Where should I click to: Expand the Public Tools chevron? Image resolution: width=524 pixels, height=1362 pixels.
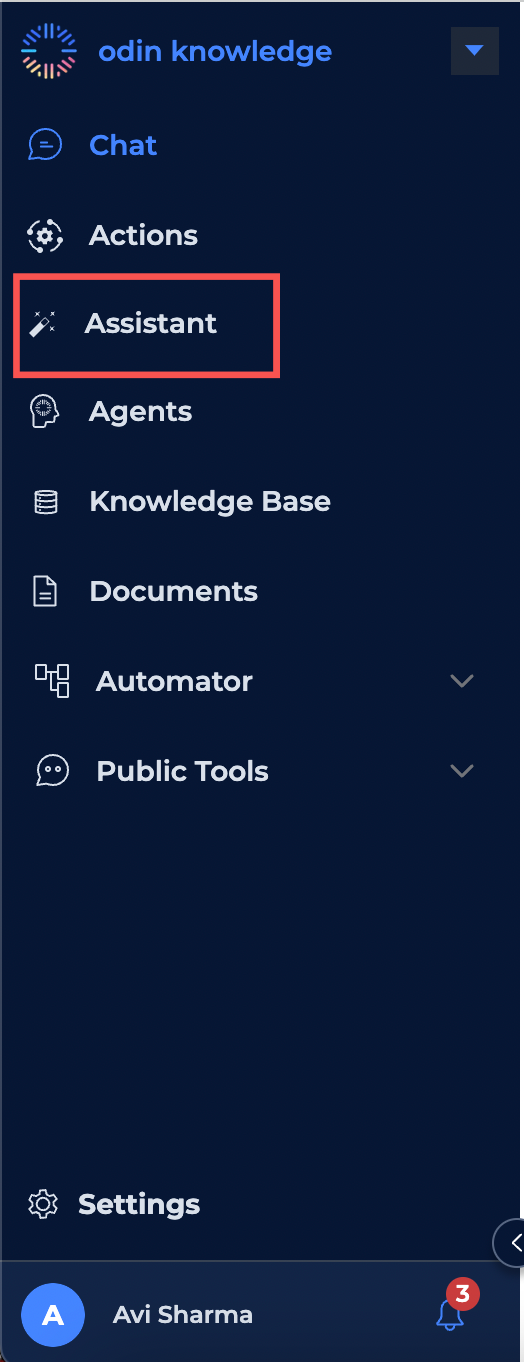(462, 771)
